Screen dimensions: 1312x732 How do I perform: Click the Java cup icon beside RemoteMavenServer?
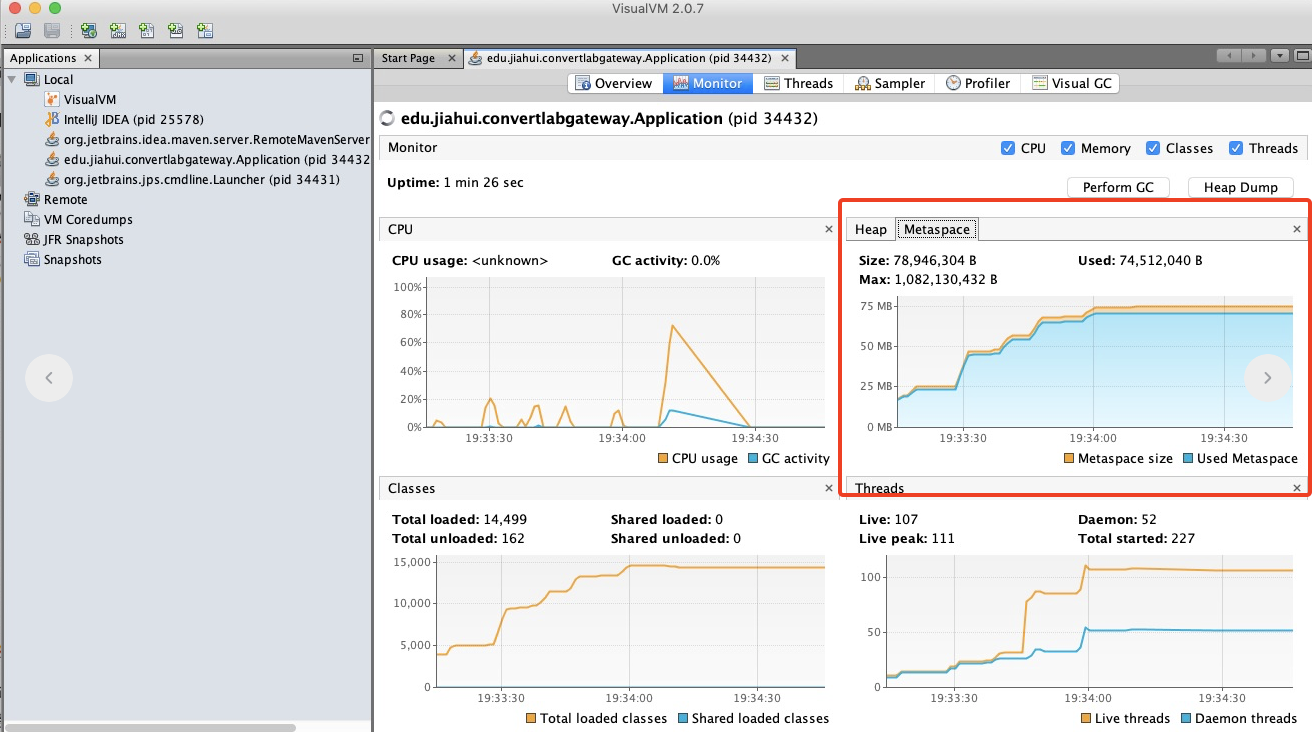pos(52,139)
